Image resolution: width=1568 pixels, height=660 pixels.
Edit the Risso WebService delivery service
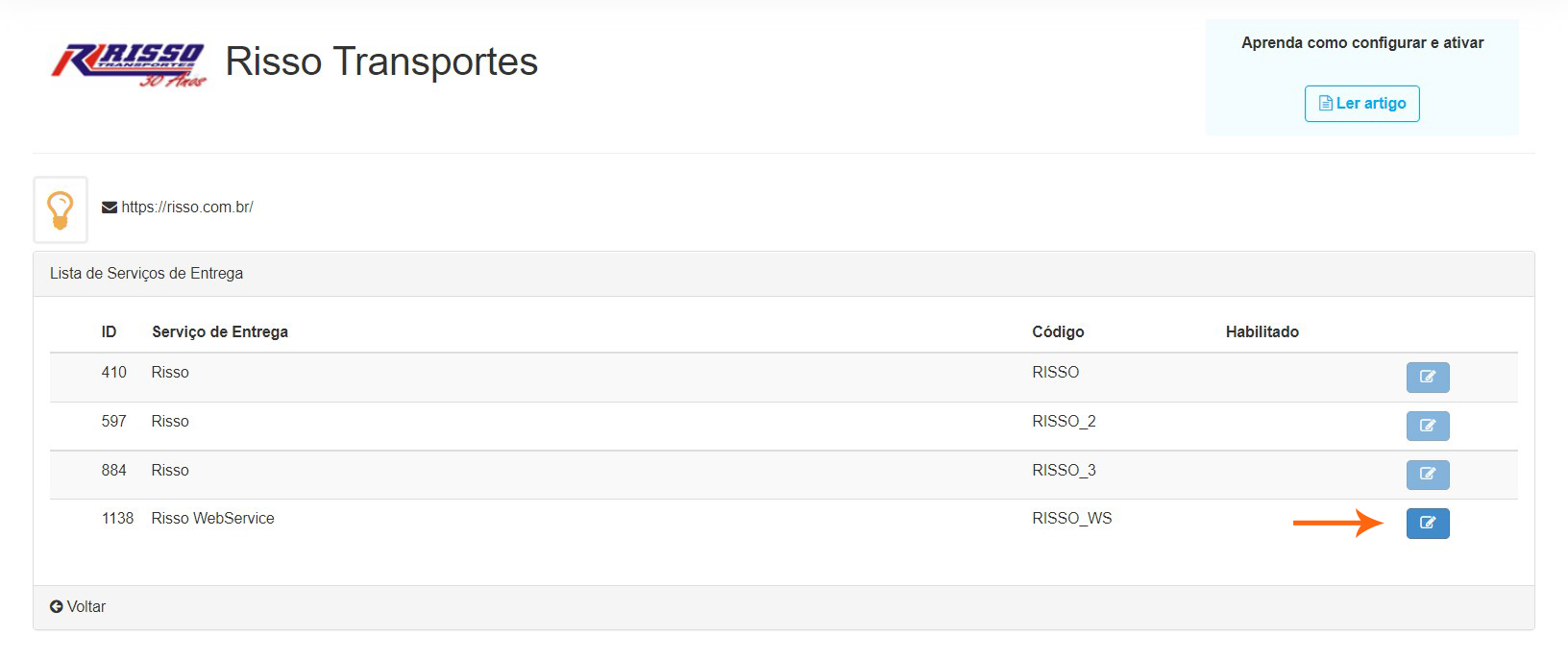coord(1427,524)
